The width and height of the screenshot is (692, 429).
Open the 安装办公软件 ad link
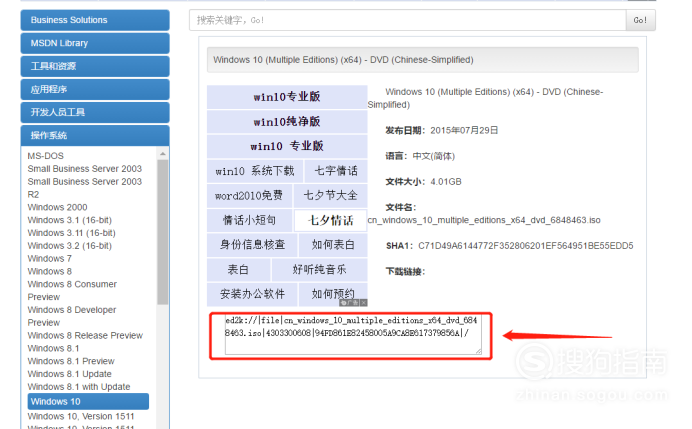(252, 294)
